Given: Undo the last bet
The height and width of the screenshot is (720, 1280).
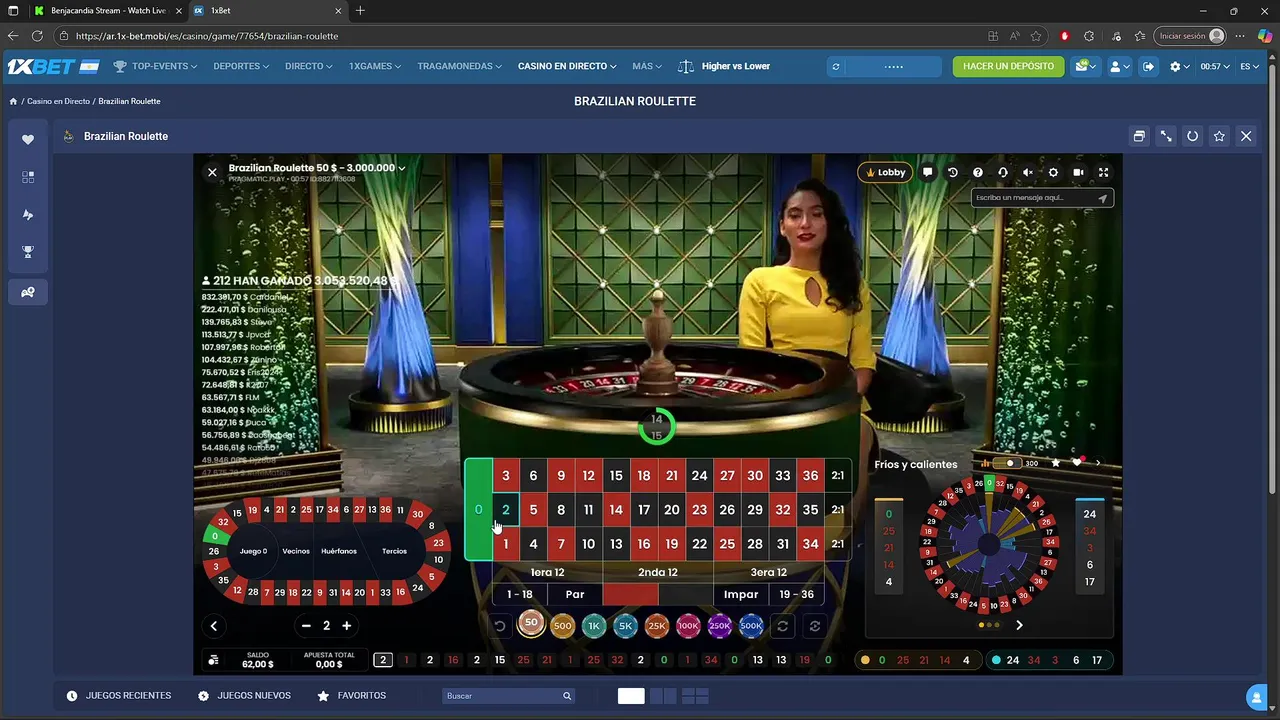Looking at the screenshot, I should click(500, 626).
